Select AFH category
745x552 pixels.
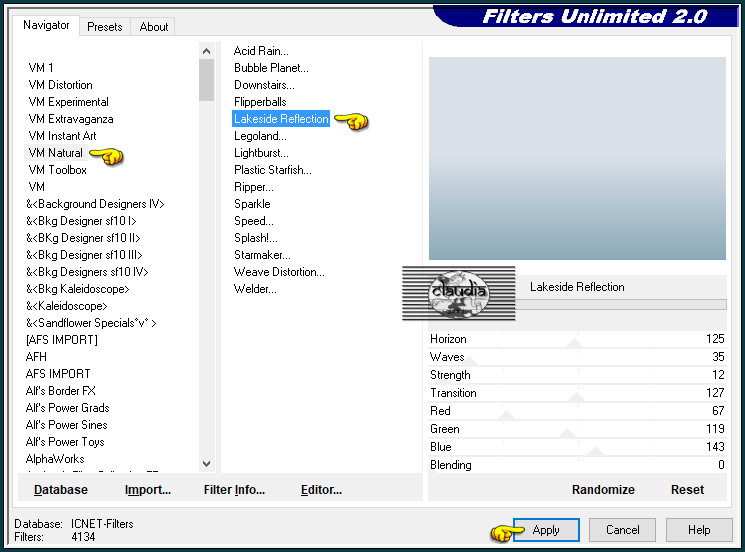(36, 357)
